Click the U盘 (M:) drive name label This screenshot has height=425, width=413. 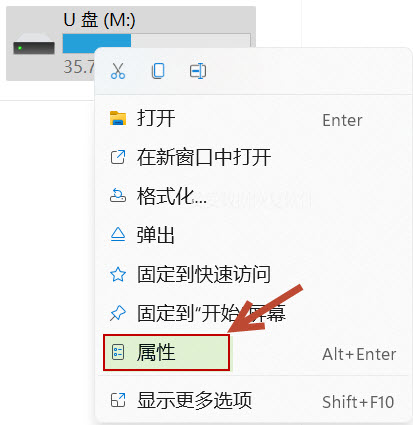point(99,20)
